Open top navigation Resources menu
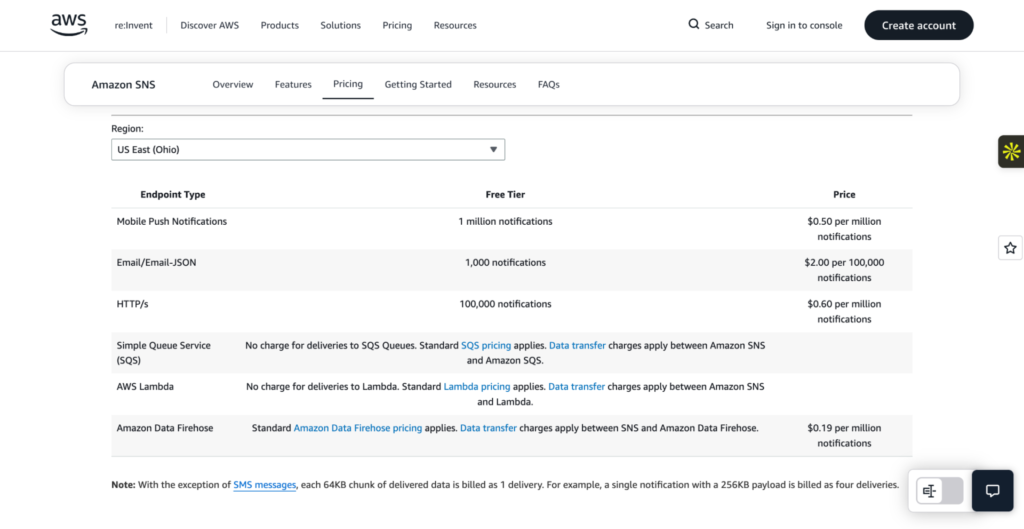Viewport: 1024px width, 529px height. coord(455,25)
